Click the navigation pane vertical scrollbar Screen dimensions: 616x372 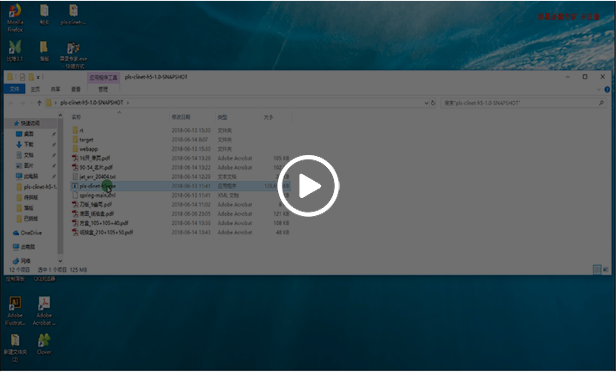point(60,187)
